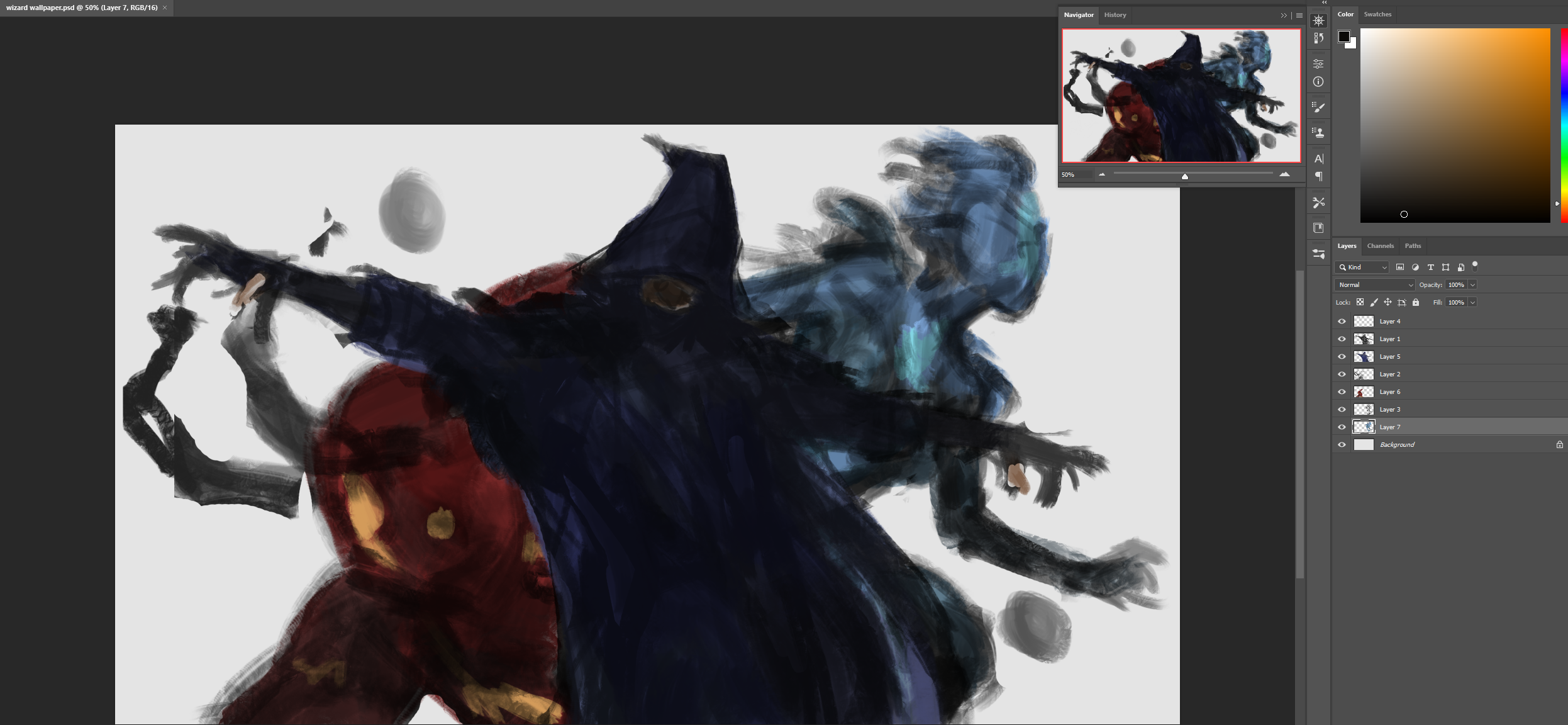The image size is (1568, 725).
Task: Hide the Background layer
Action: point(1342,445)
